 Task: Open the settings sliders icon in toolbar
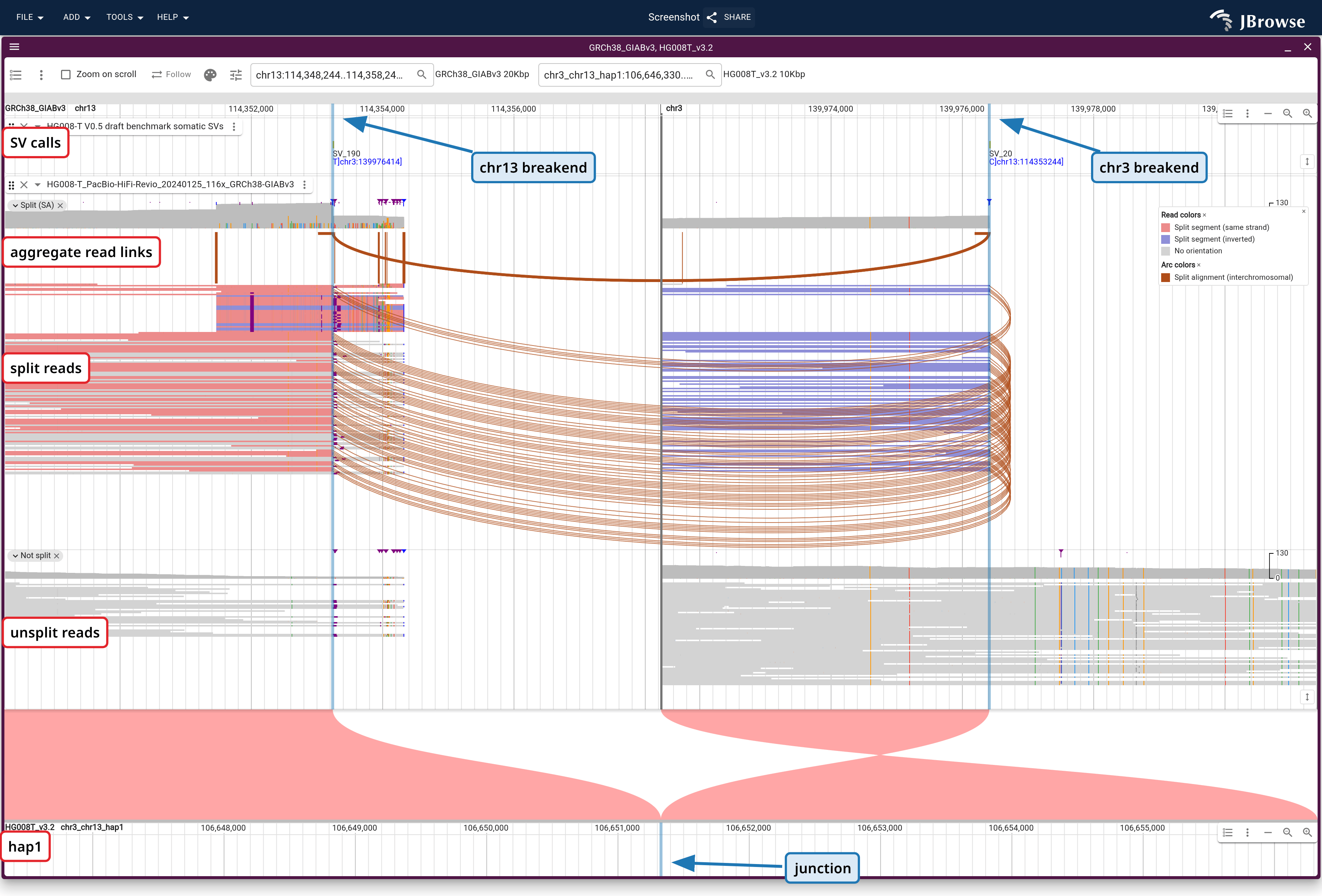tap(235, 75)
